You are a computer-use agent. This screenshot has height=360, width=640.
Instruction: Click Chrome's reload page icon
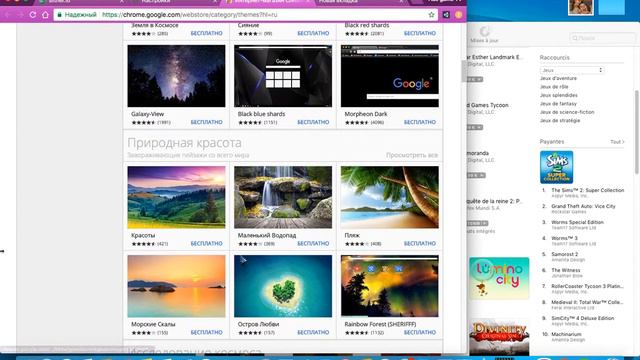click(33, 15)
